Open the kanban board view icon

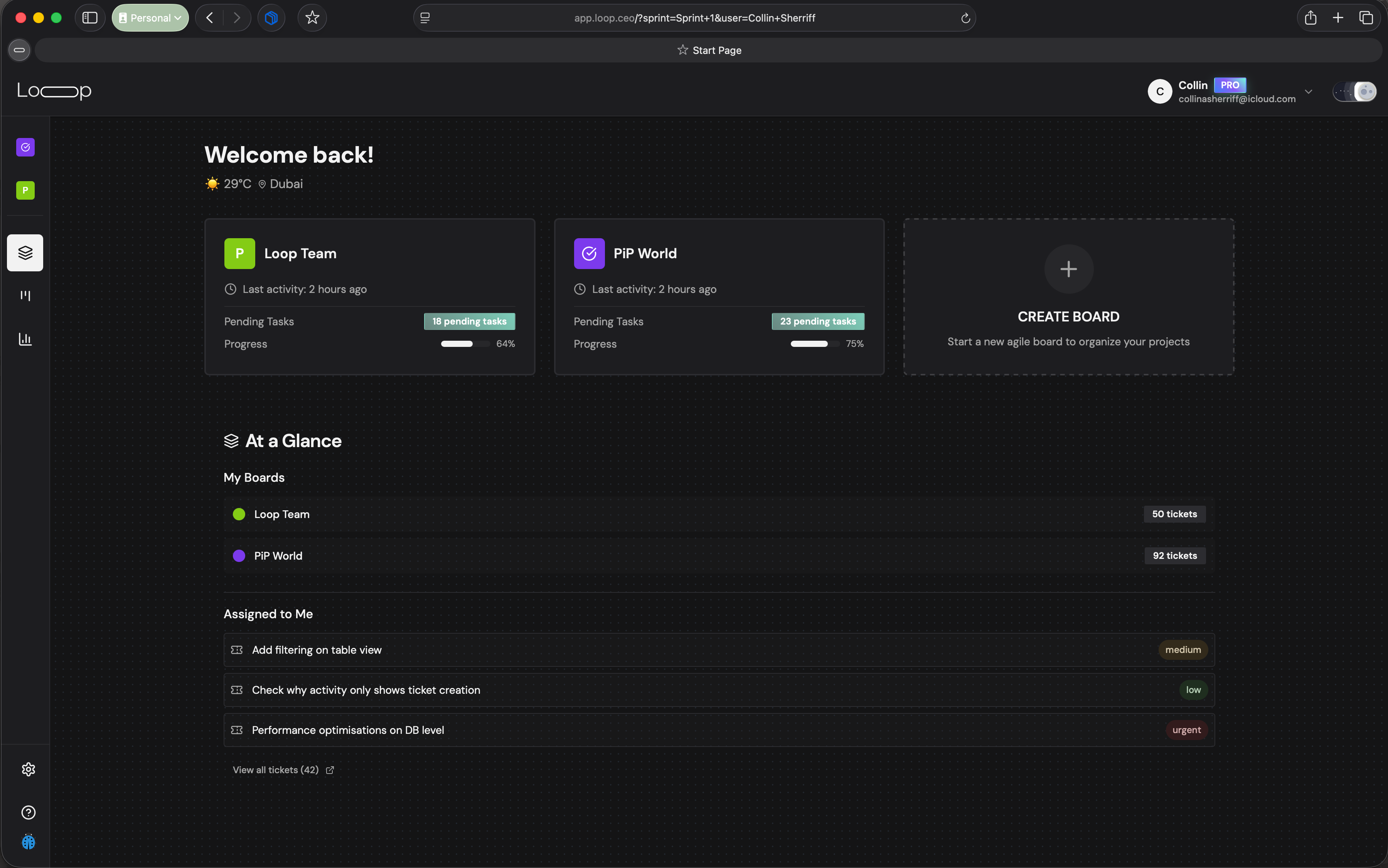(25, 296)
